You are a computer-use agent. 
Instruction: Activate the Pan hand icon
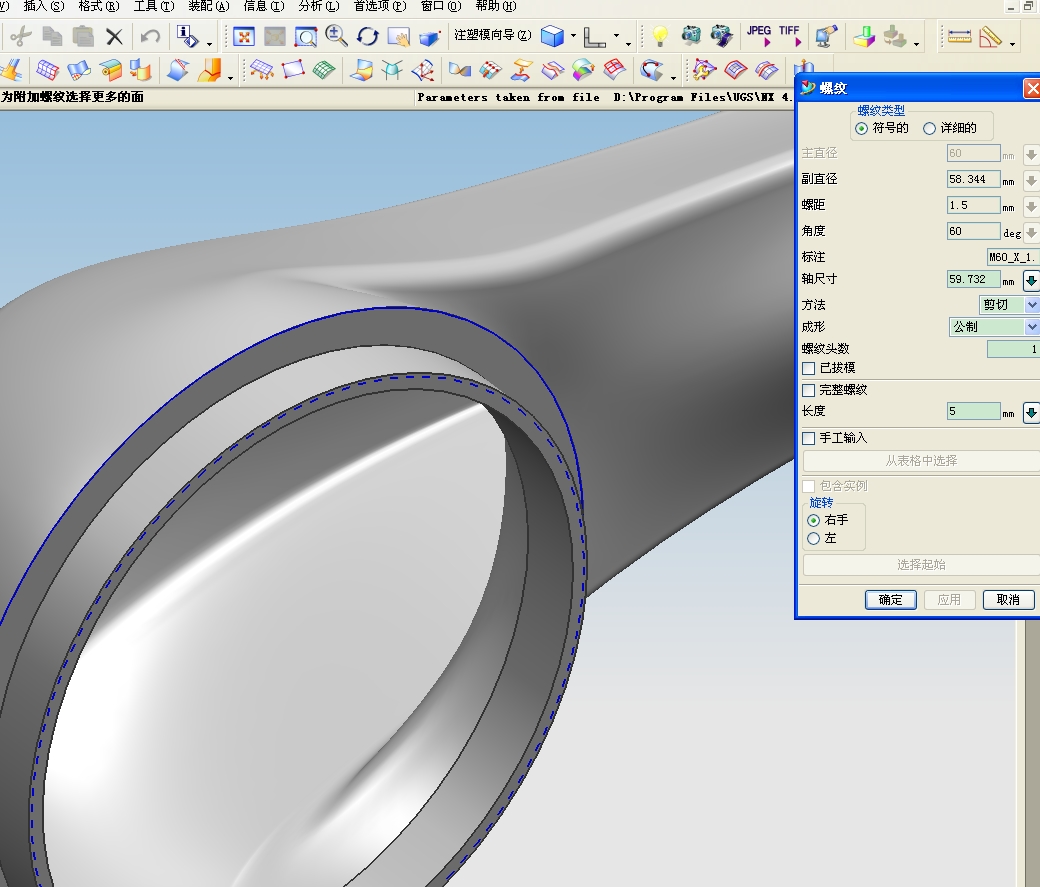coord(398,36)
